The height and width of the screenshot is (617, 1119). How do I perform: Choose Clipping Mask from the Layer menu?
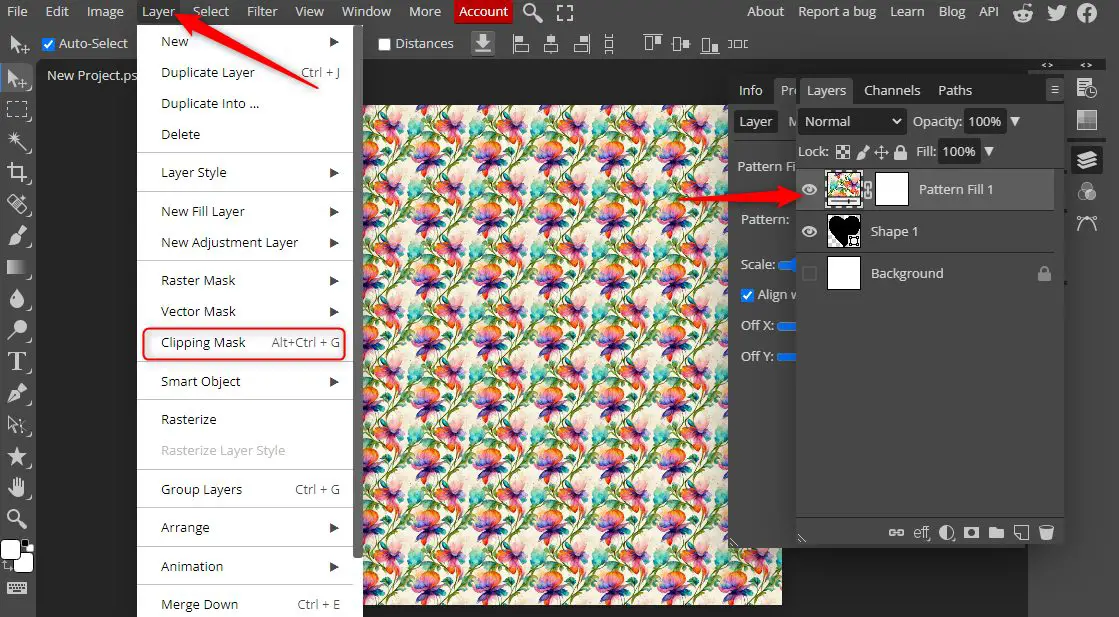point(203,342)
